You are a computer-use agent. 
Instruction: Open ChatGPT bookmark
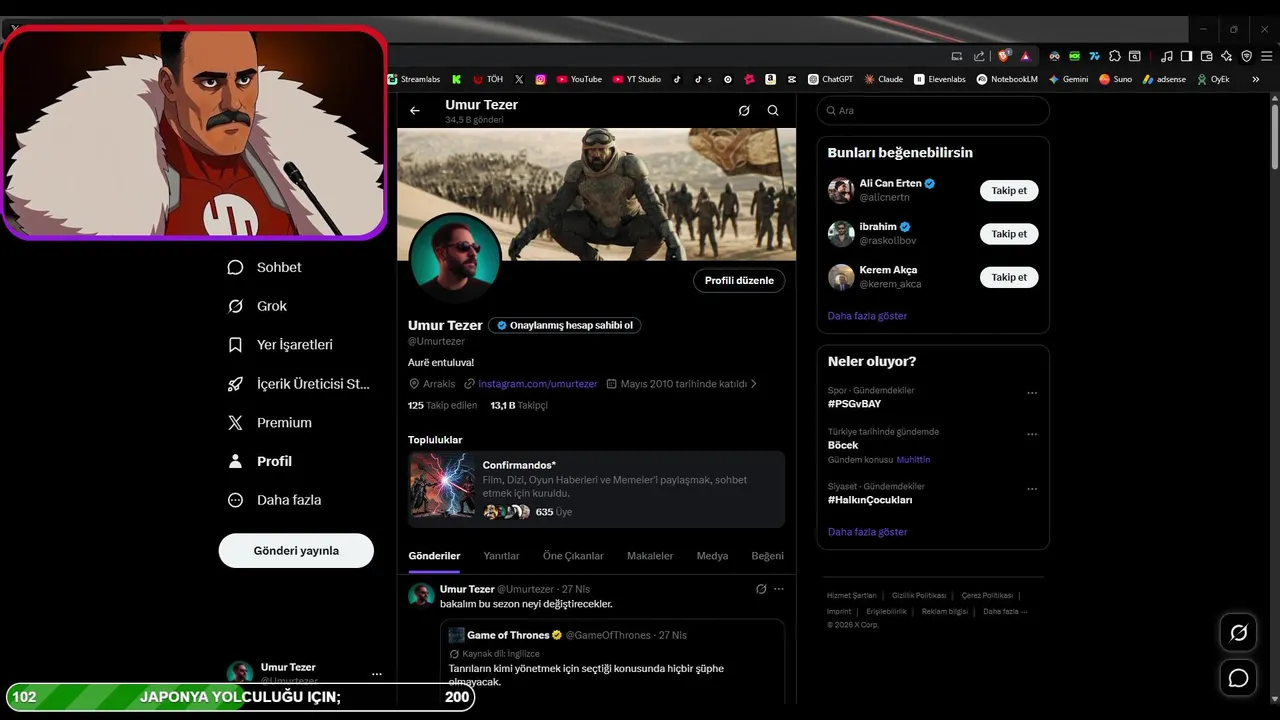831,79
